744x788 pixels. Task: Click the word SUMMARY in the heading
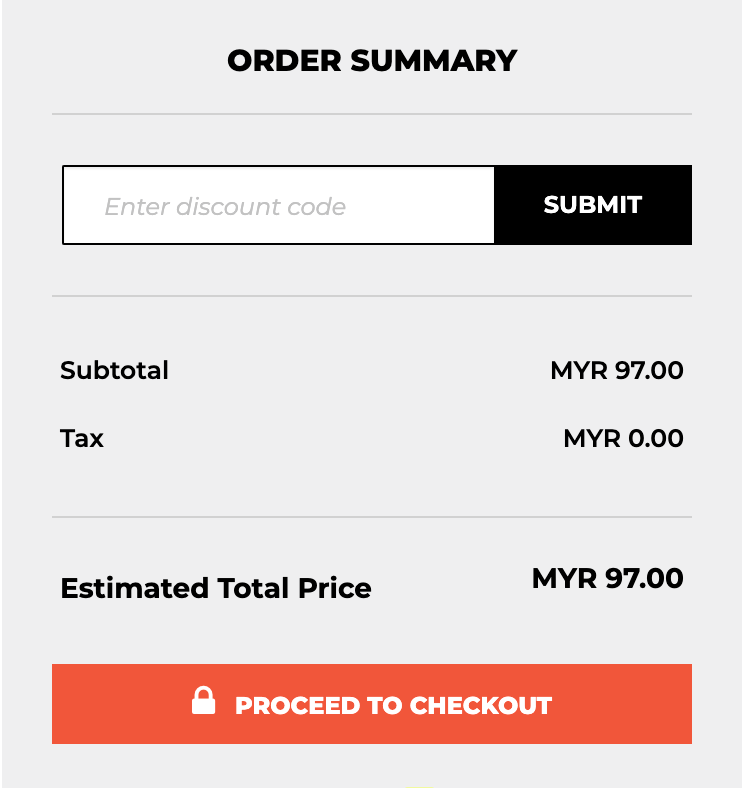tap(433, 61)
